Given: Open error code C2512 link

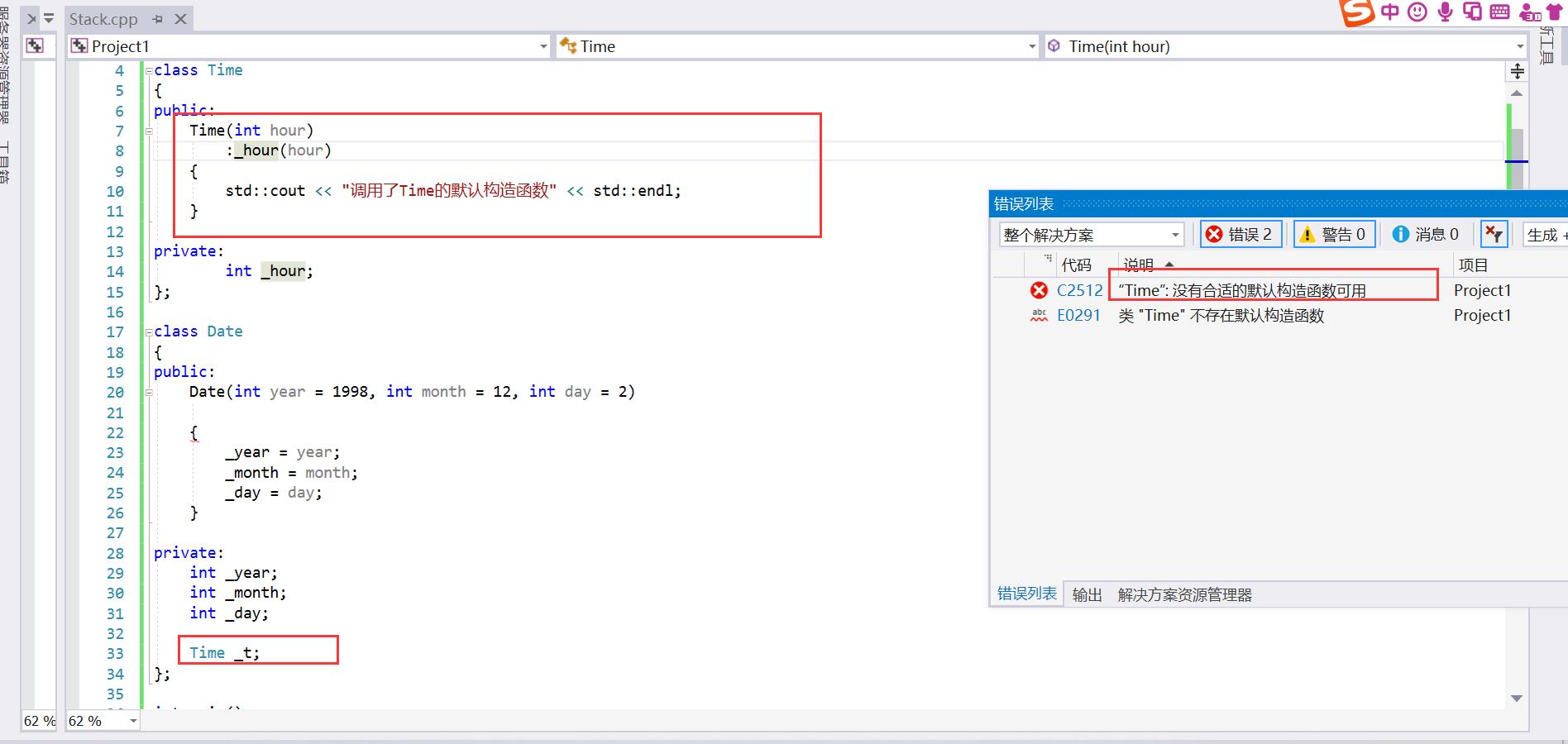Looking at the screenshot, I should point(1079,290).
